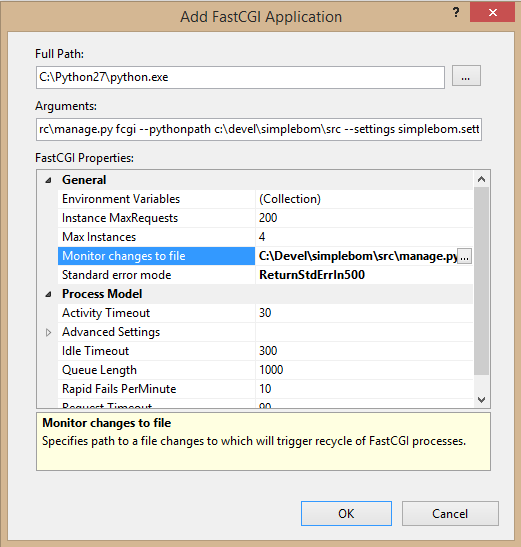
Task: Confirm with the OK button
Action: click(x=346, y=514)
